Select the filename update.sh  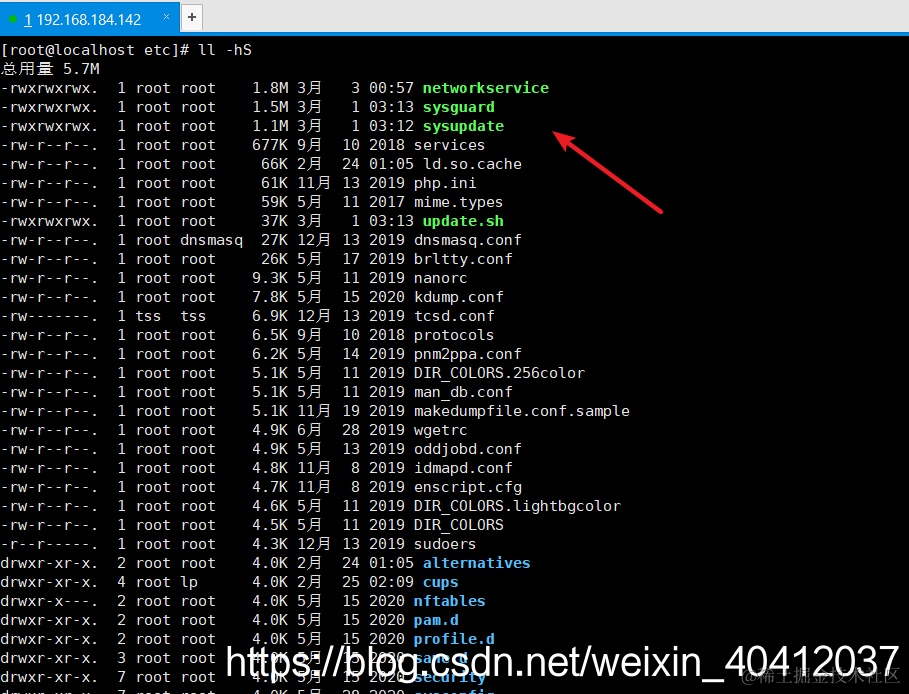tap(463, 221)
